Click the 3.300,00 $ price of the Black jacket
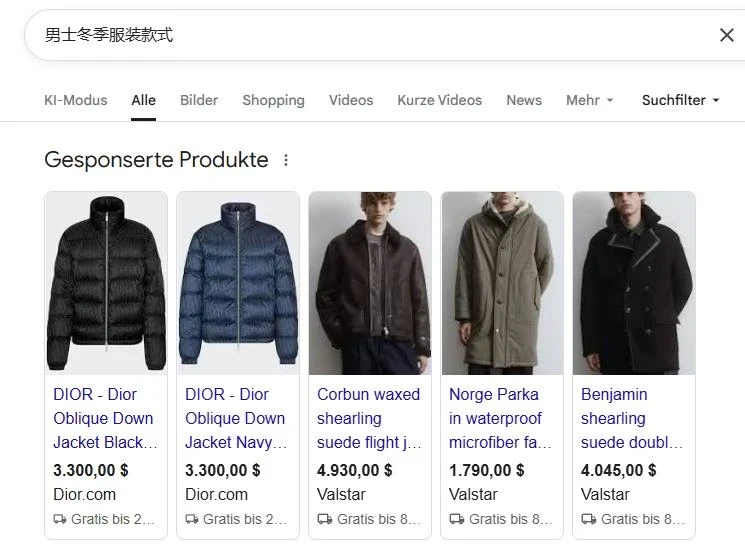This screenshot has width=745, height=560. (91, 470)
